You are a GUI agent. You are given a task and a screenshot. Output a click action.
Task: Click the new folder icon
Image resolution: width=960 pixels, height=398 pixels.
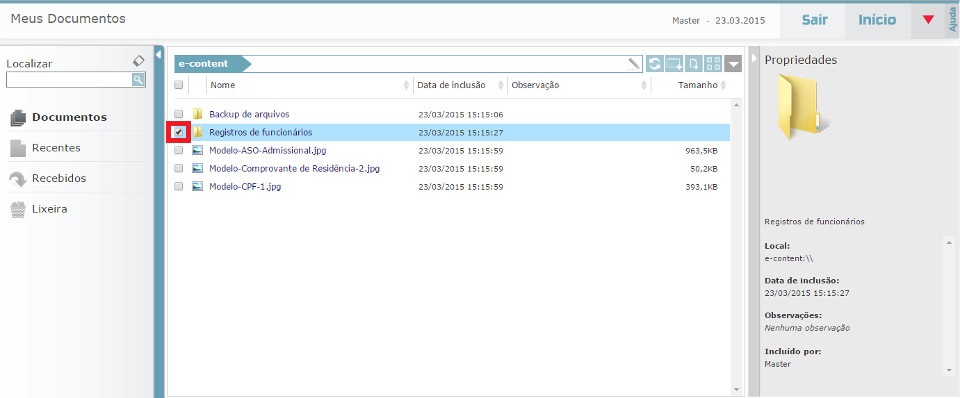[x=674, y=63]
